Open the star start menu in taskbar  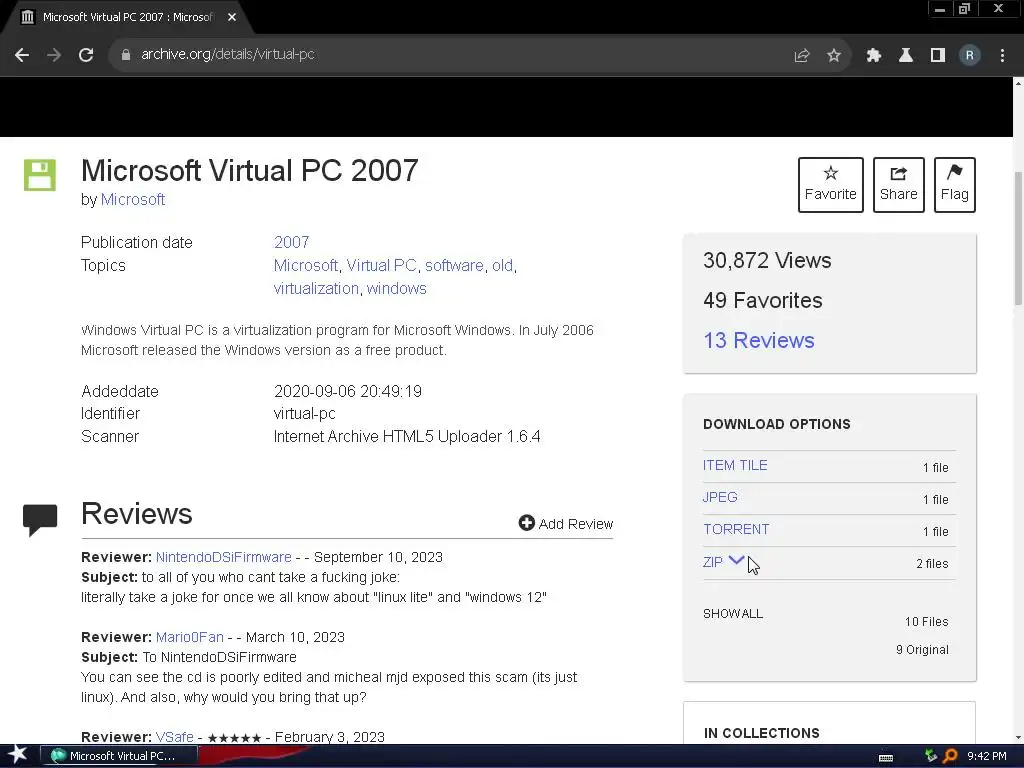coord(18,755)
